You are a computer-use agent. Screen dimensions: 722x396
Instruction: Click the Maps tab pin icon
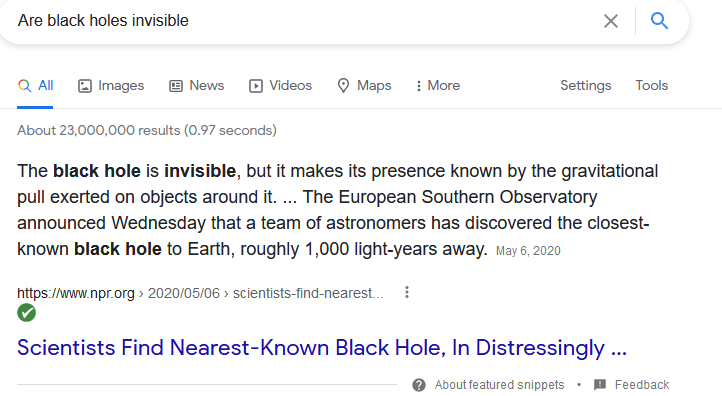pyautogui.click(x=343, y=86)
